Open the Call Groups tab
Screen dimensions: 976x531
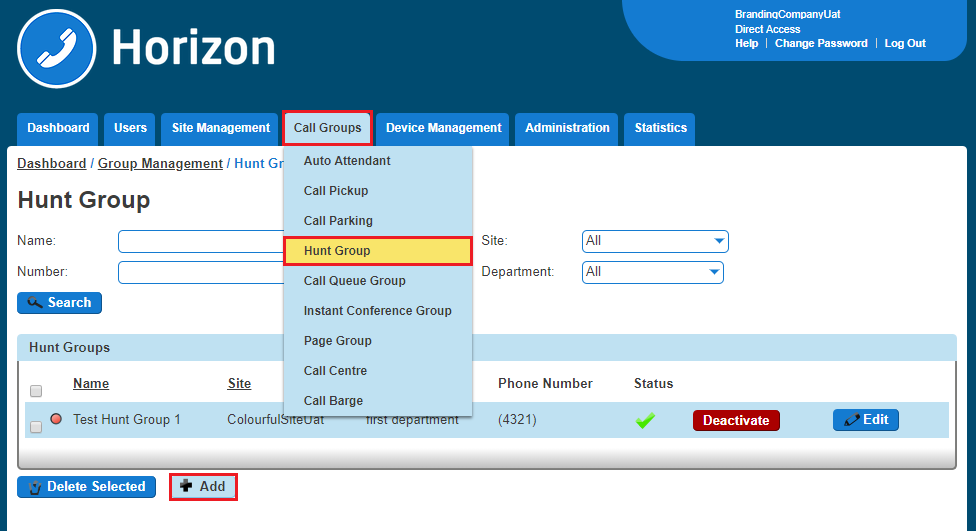(327, 128)
